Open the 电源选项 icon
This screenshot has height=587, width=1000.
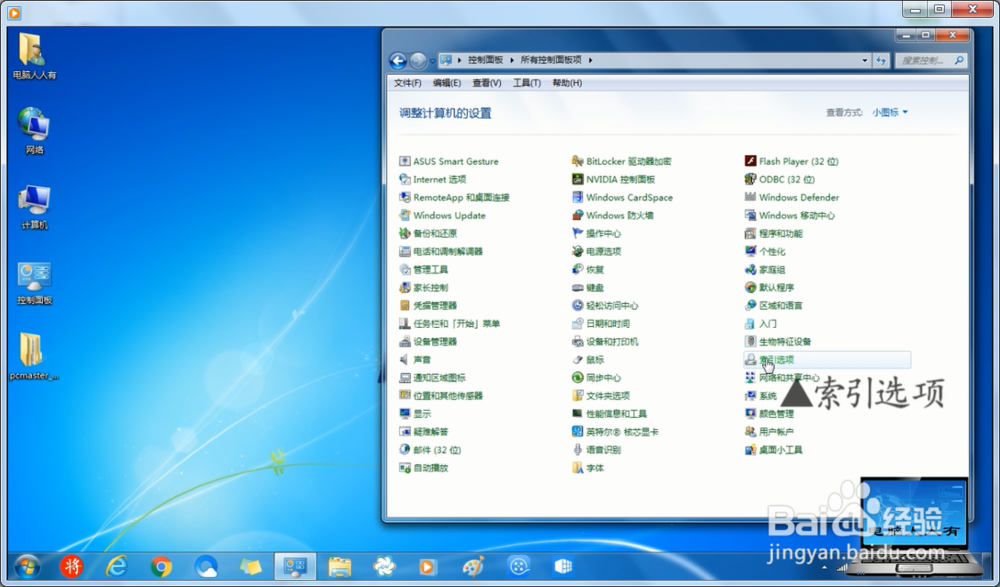577,251
